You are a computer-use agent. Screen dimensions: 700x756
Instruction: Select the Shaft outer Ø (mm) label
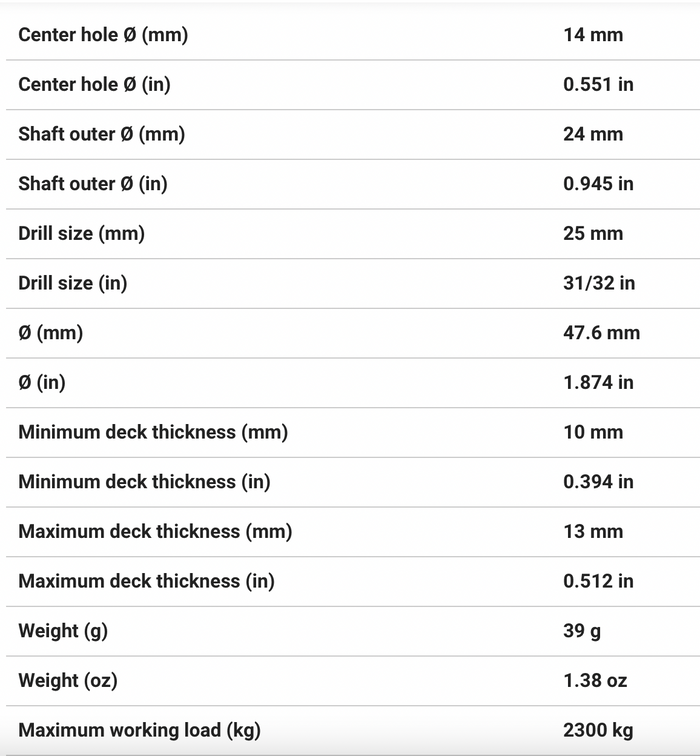coord(102,135)
